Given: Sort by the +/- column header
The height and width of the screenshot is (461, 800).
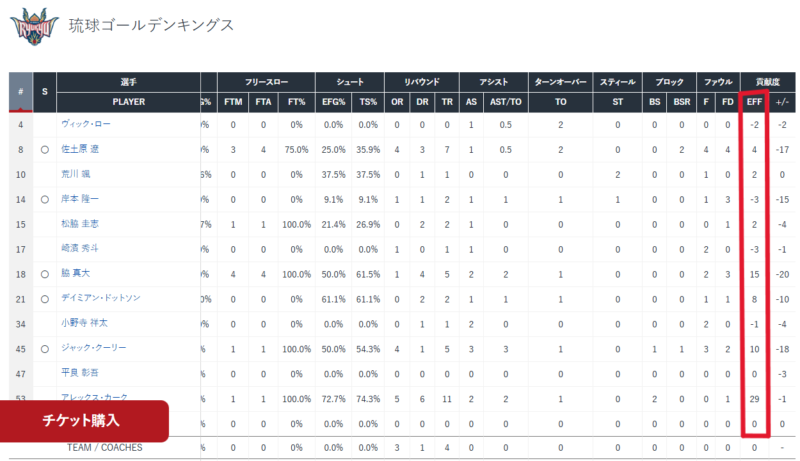Looking at the screenshot, I should coord(783,102).
